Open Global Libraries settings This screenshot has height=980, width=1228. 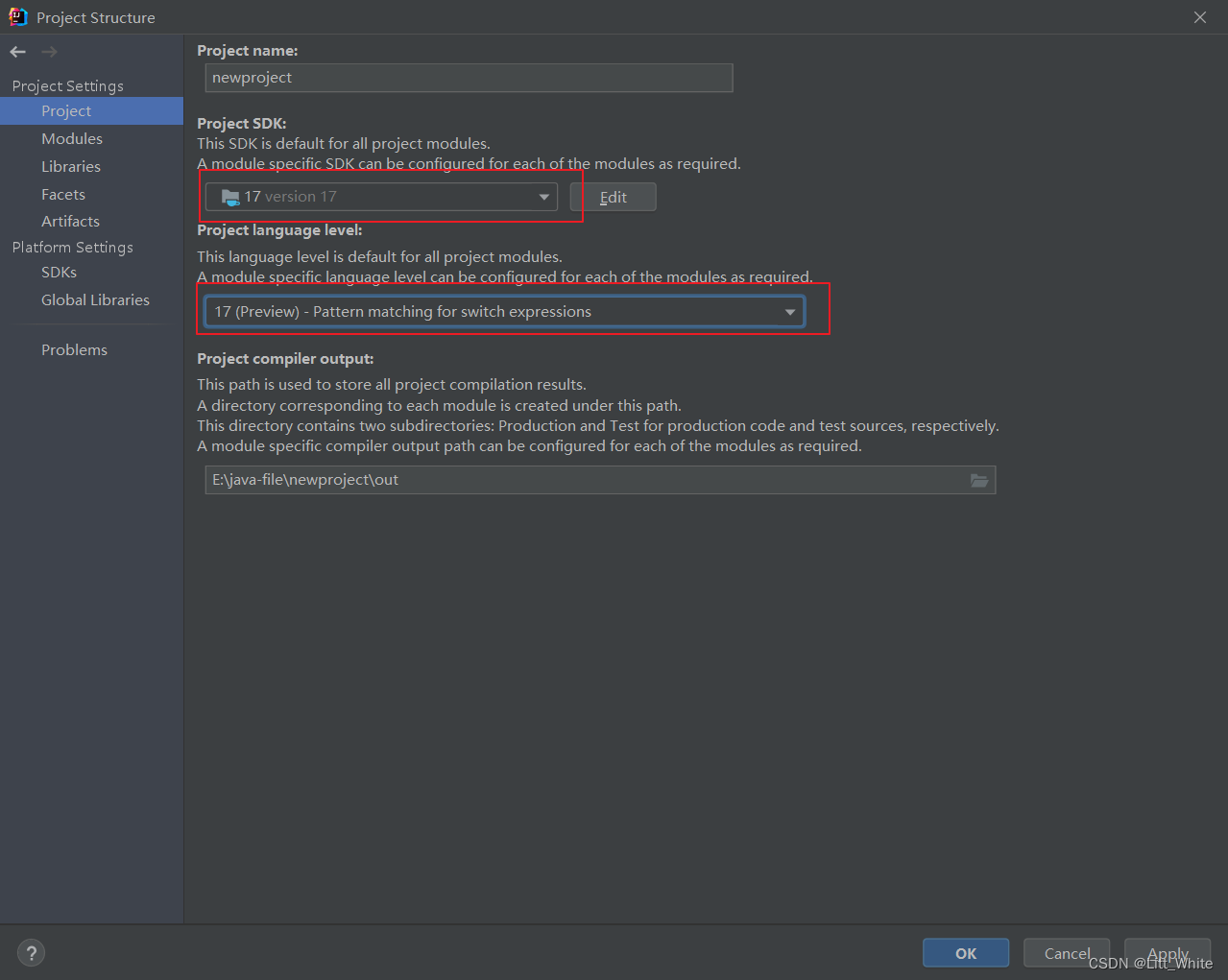tap(91, 300)
